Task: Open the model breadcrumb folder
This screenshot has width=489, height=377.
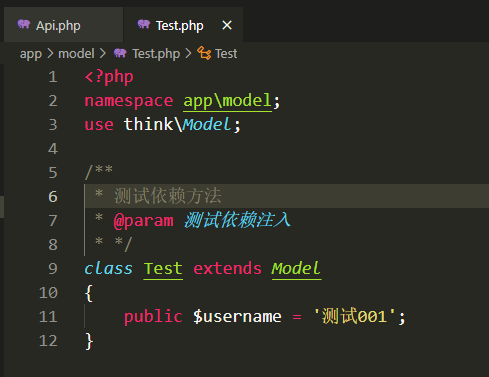Action: tap(76, 53)
